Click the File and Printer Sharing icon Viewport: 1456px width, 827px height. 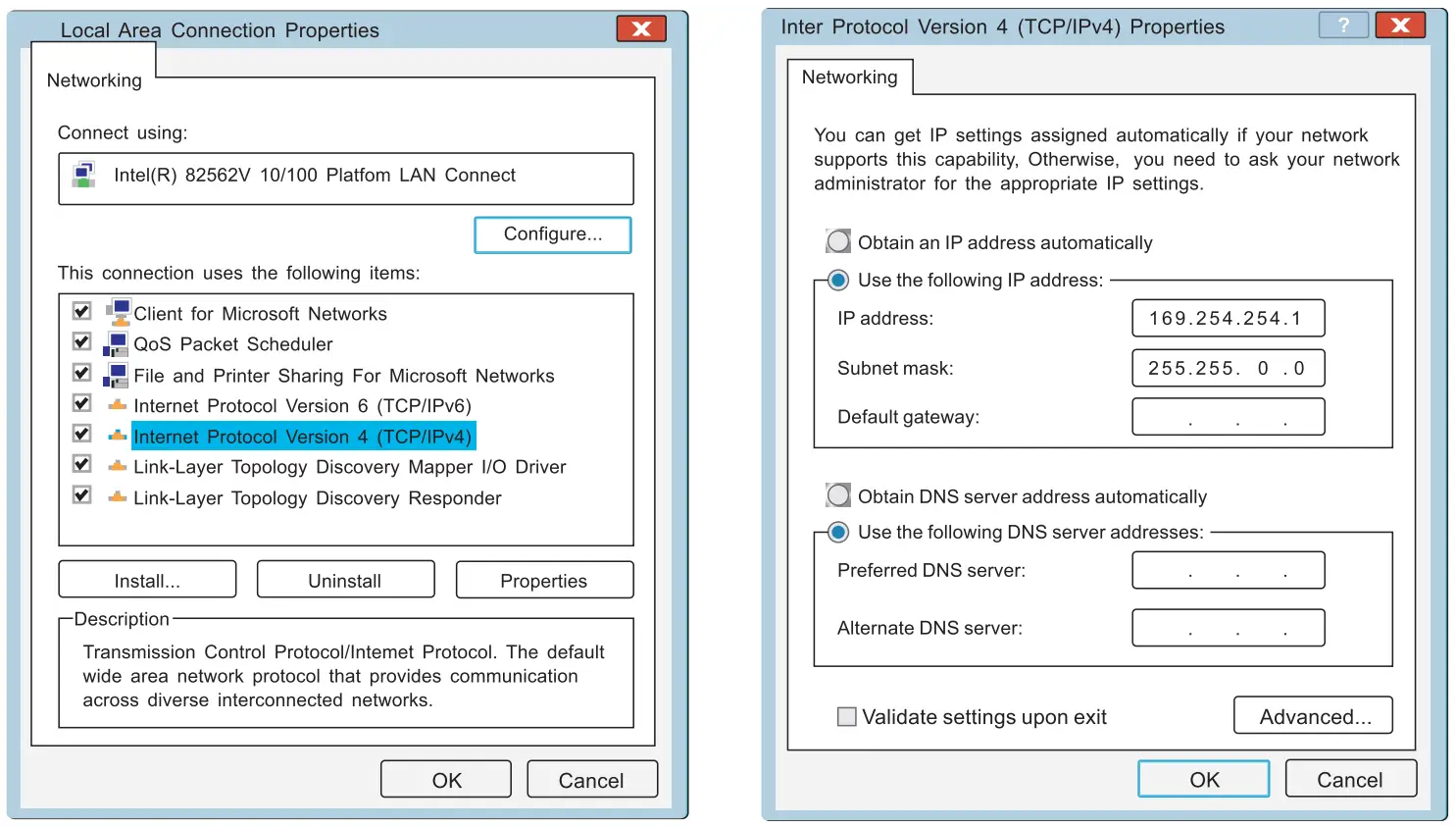pyautogui.click(x=116, y=376)
